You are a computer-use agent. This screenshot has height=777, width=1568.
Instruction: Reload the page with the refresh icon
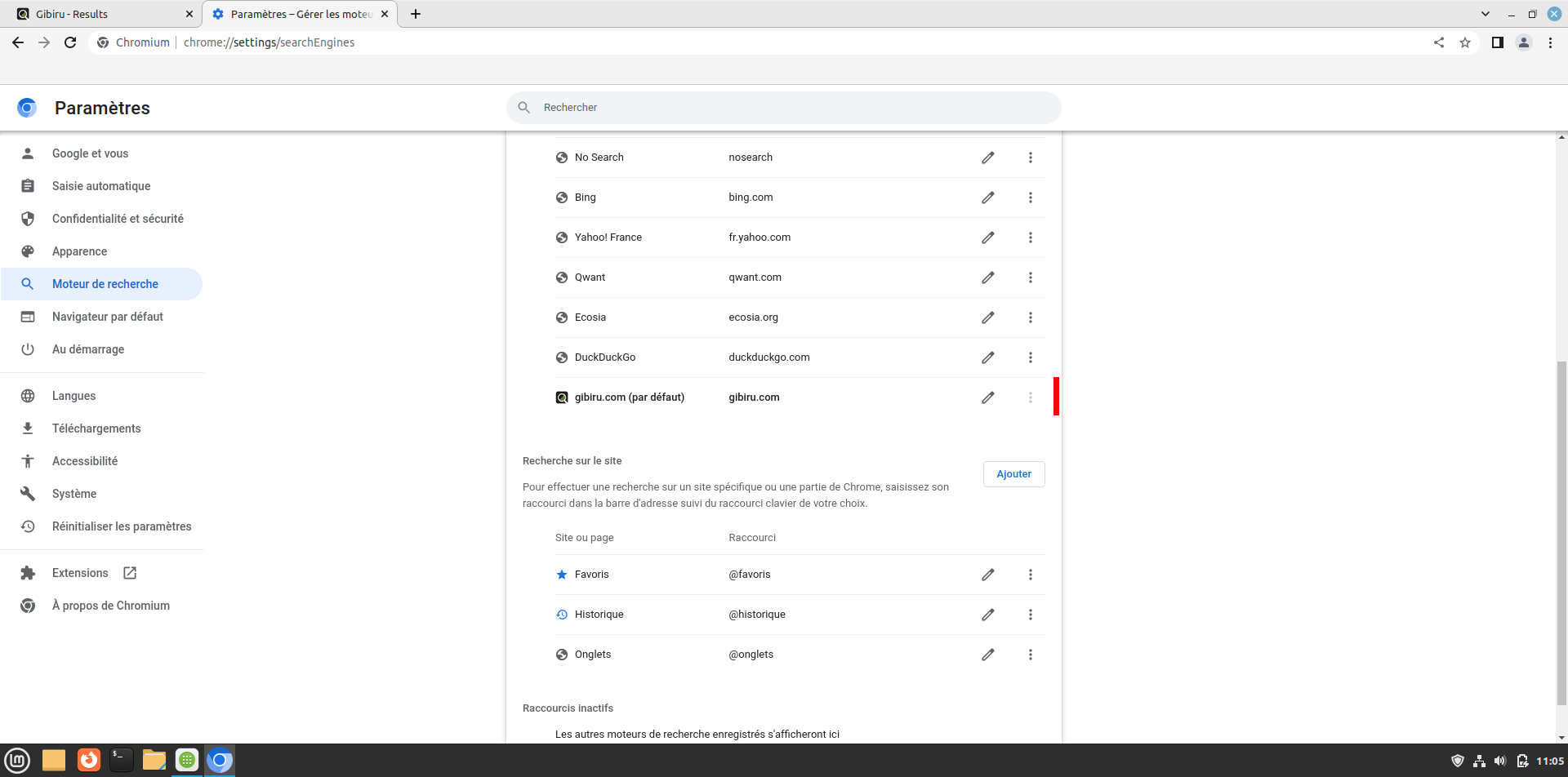70,42
